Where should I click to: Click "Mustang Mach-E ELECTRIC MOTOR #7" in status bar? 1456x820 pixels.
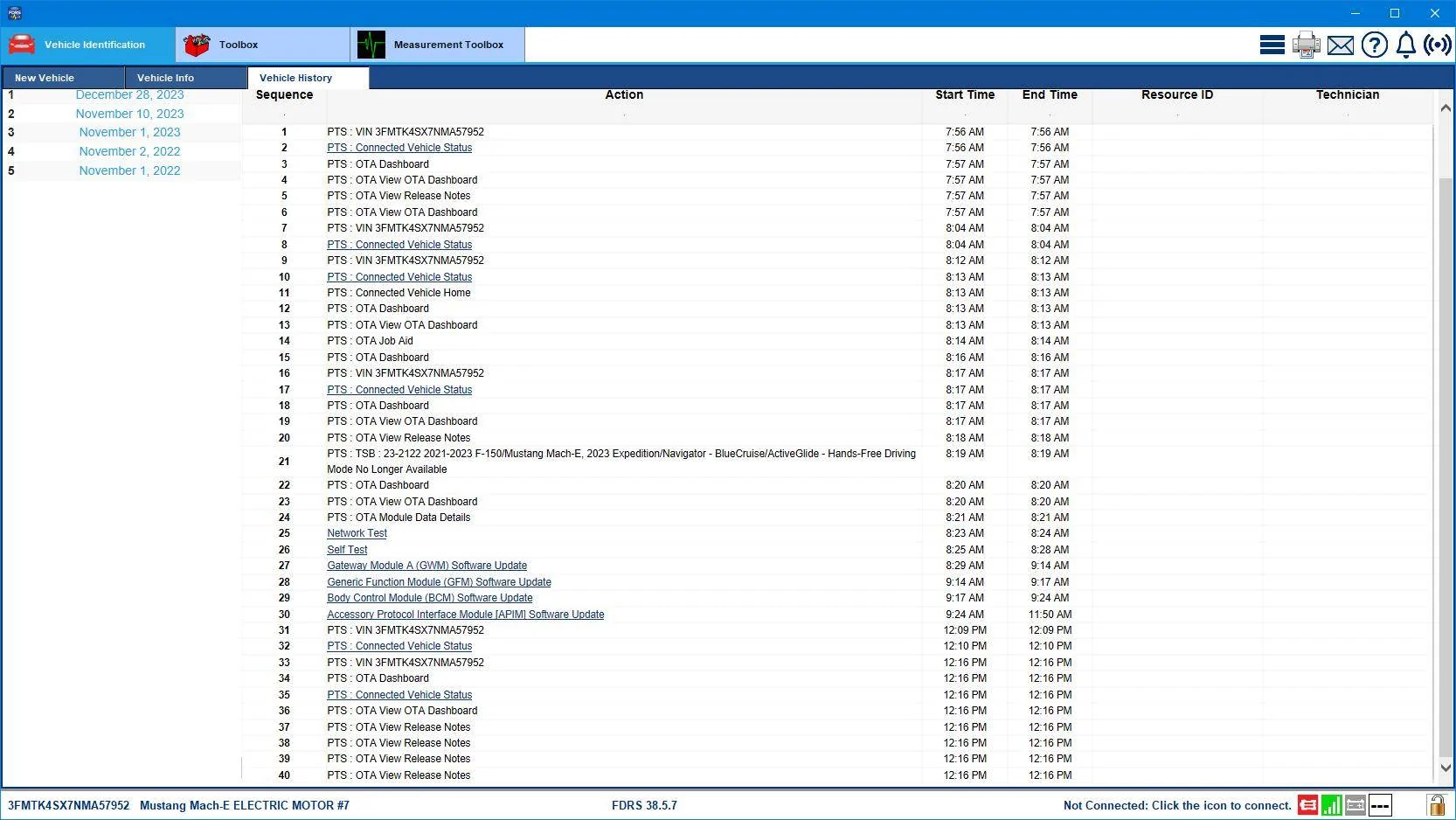[x=245, y=806]
